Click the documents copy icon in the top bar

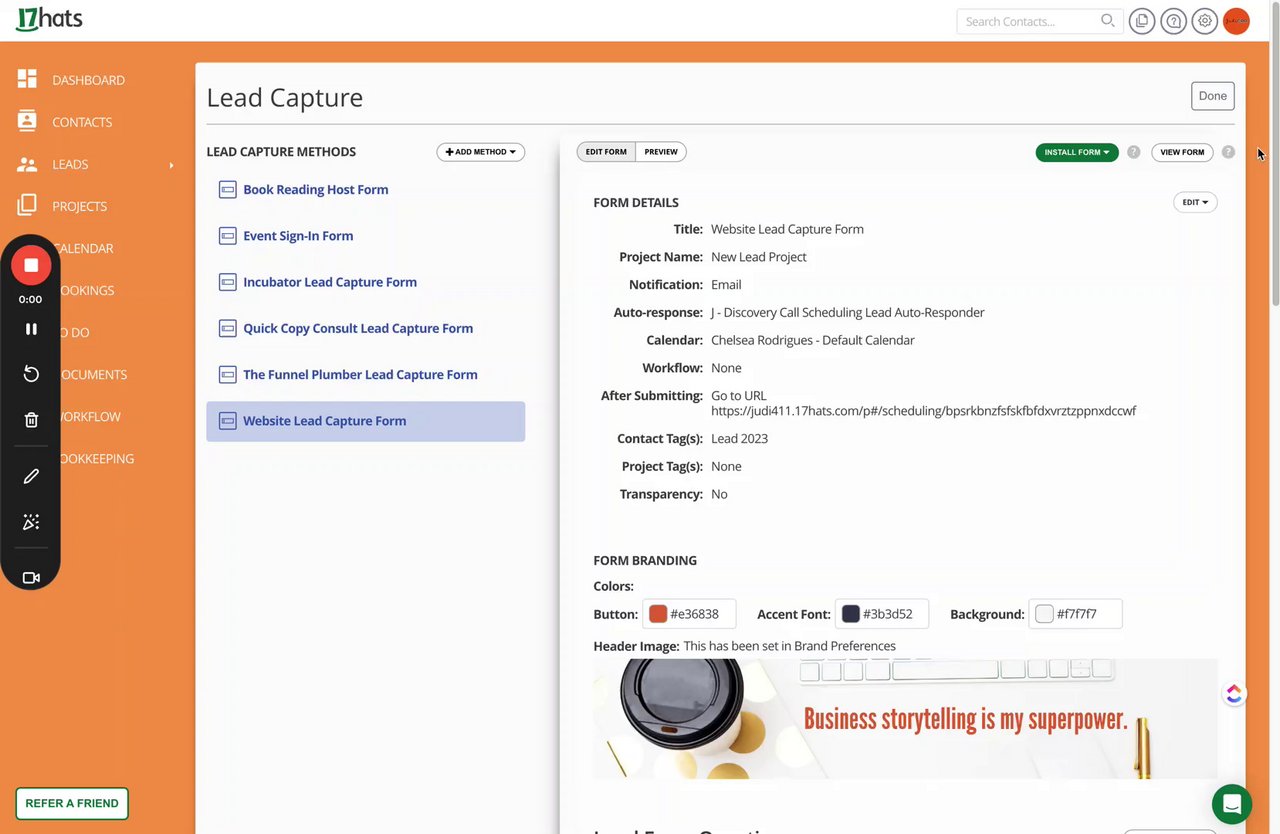point(1142,21)
